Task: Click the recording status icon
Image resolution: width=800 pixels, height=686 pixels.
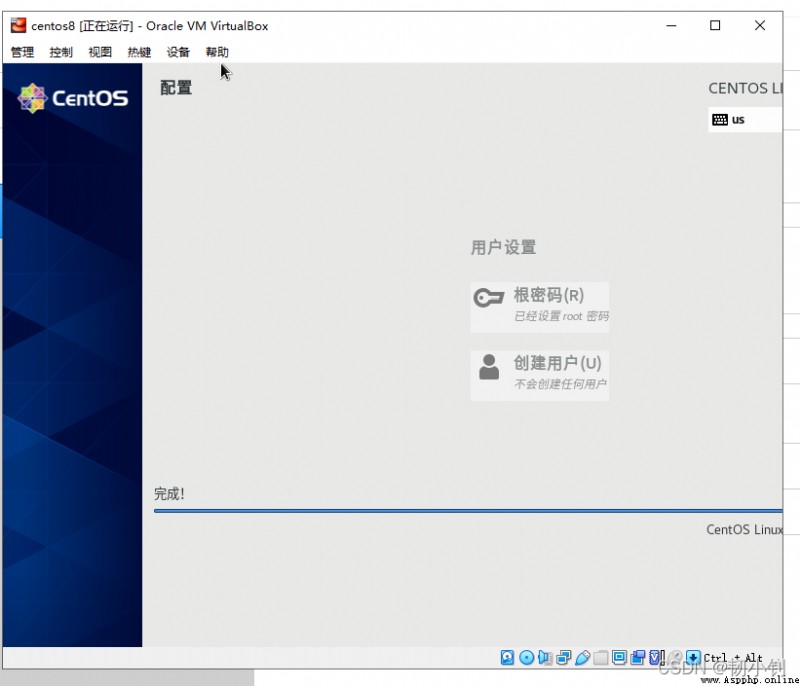Action: pos(638,657)
